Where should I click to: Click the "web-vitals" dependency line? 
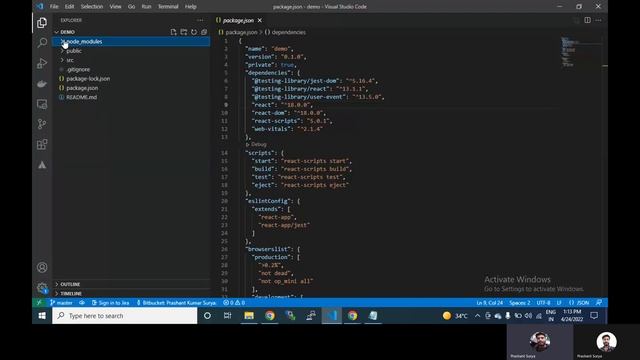[x=287, y=129]
